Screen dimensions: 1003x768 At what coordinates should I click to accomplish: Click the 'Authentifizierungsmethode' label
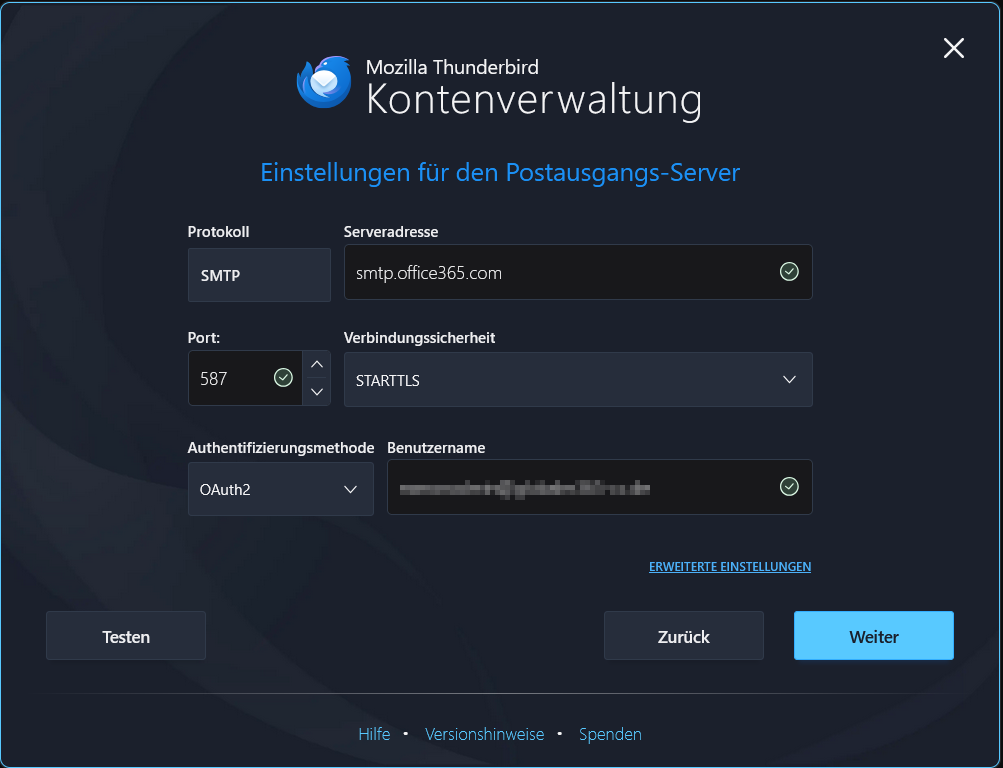(x=281, y=448)
